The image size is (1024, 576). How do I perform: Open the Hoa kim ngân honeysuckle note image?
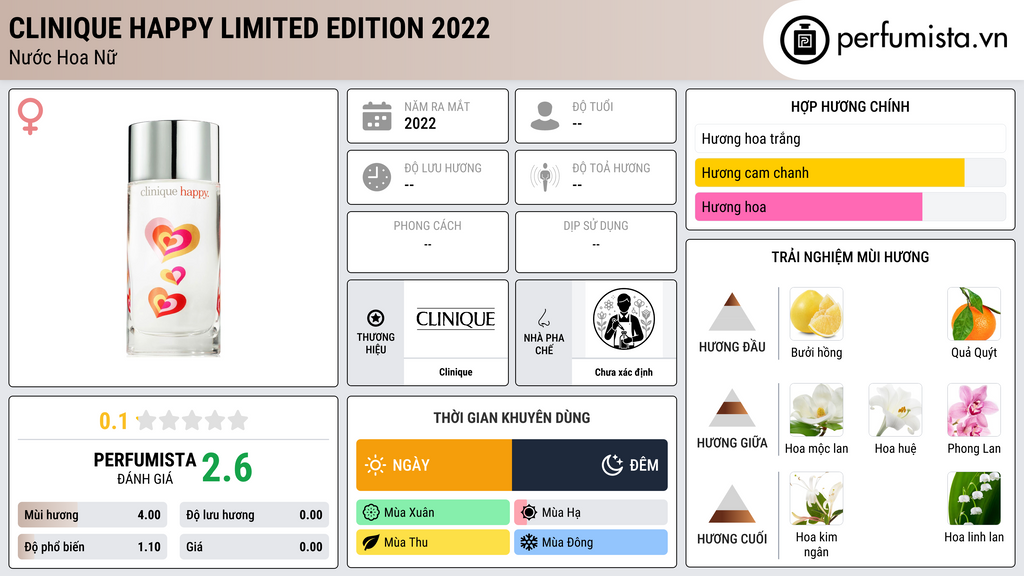coord(816,499)
